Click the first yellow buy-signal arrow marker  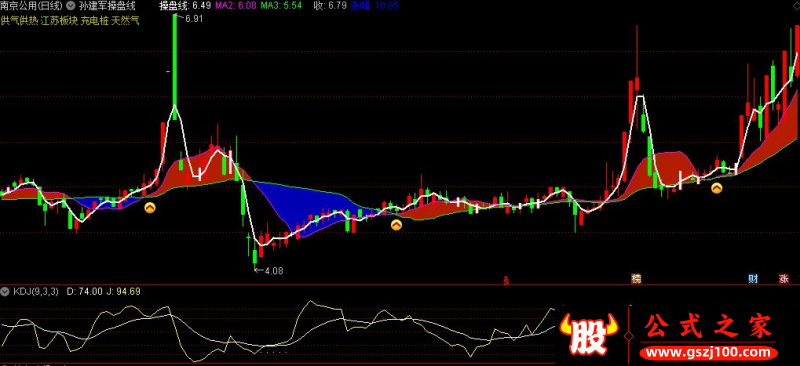click(150, 208)
